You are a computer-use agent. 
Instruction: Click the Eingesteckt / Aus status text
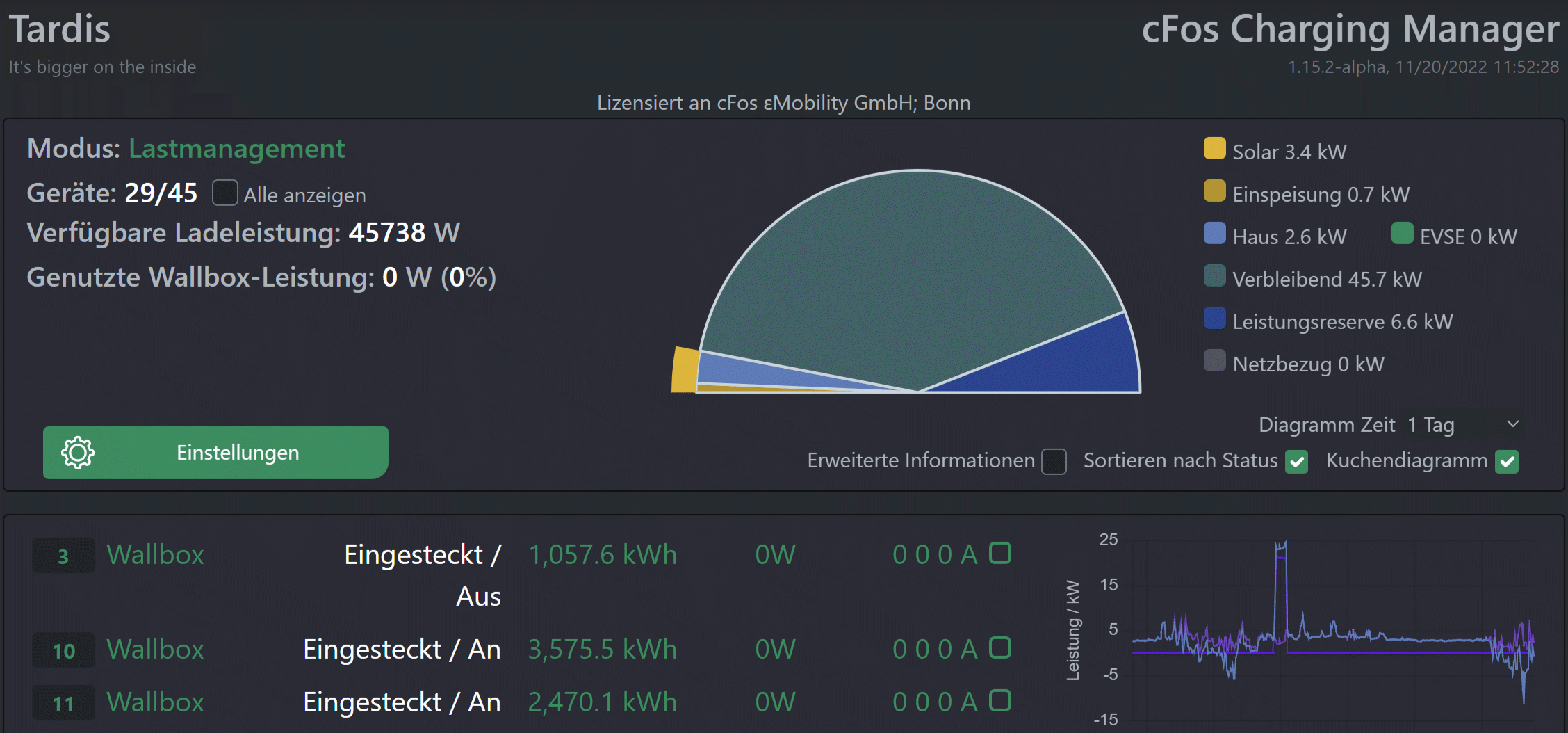point(423,575)
